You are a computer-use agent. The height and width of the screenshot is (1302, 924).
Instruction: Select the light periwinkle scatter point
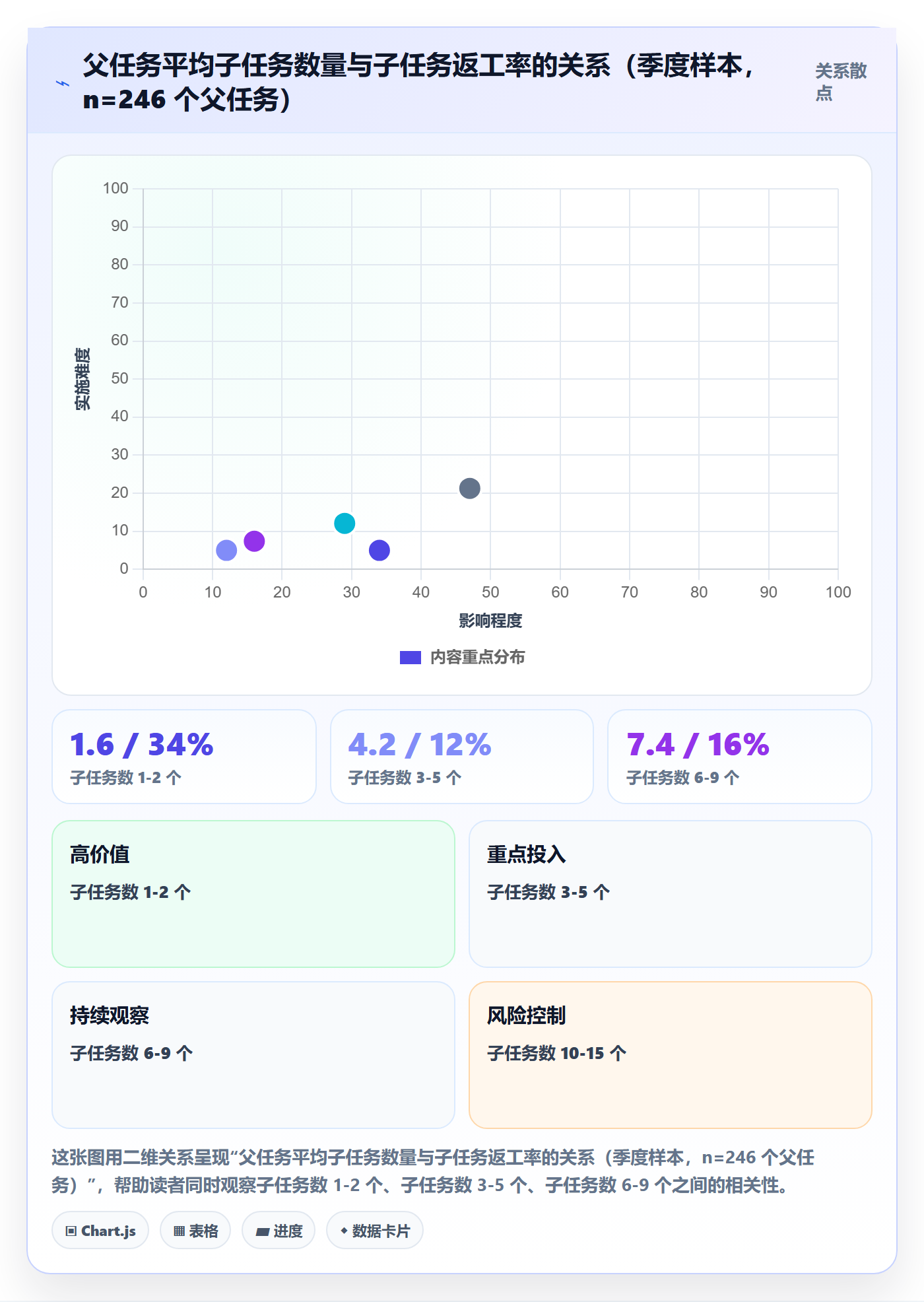tap(226, 550)
